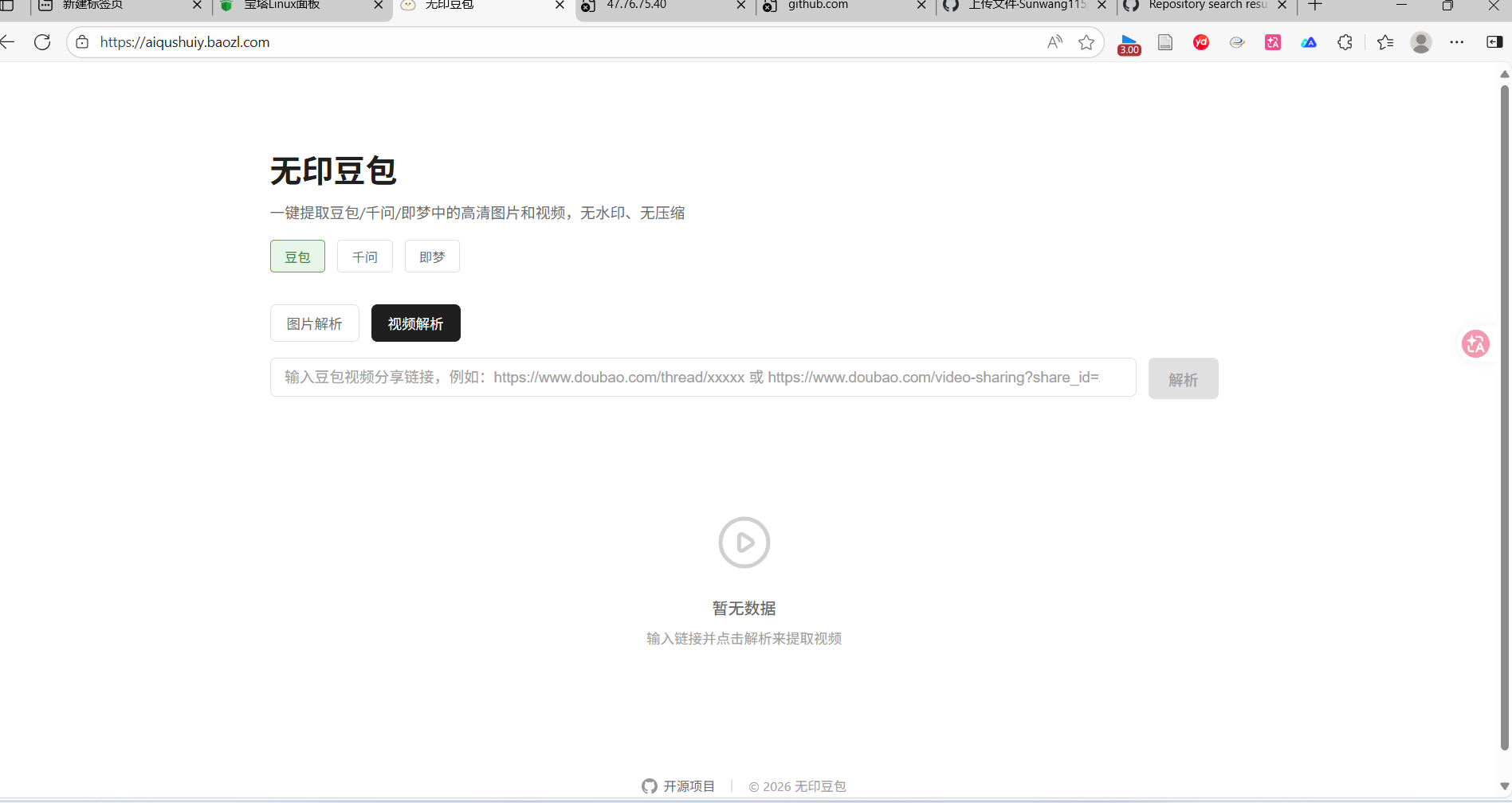Activate the Read Aloud icon in address bar
1512x803 pixels.
click(x=1054, y=42)
